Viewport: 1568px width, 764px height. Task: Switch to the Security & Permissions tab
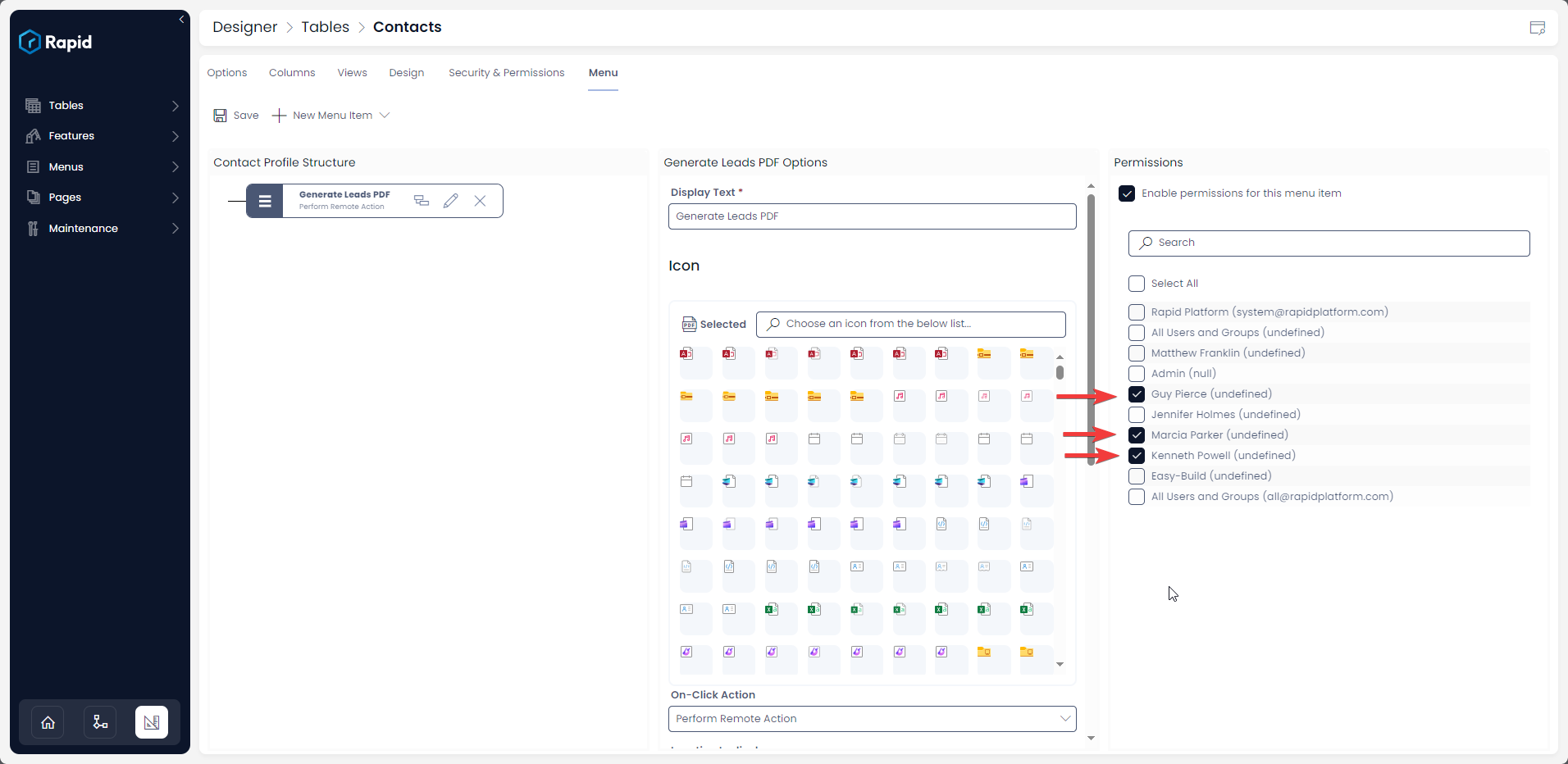(x=506, y=72)
